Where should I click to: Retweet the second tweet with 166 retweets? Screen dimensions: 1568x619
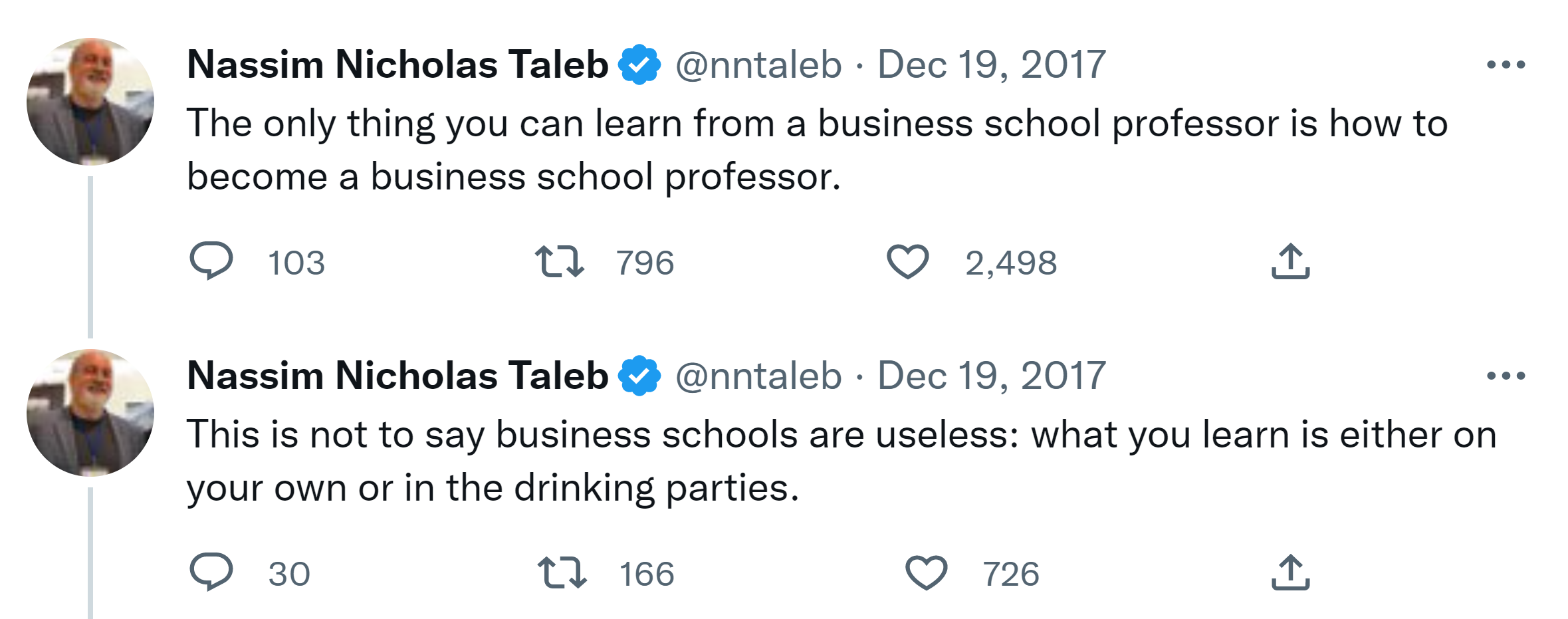[562, 572]
